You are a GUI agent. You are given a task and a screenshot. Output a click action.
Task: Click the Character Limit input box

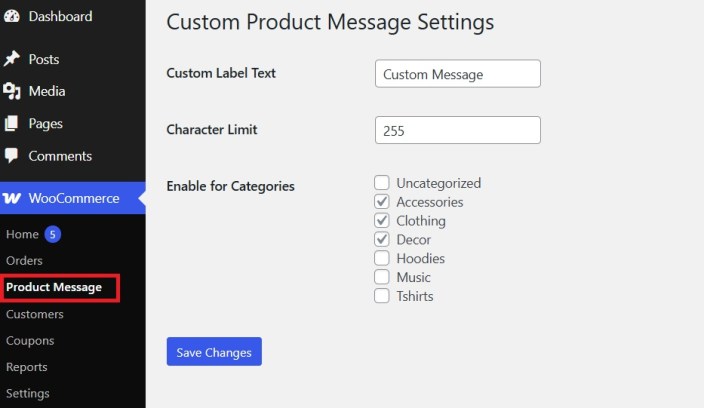[x=458, y=130]
